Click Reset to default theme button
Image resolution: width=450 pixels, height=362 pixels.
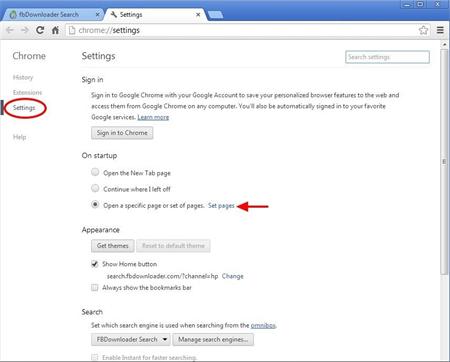click(x=173, y=246)
